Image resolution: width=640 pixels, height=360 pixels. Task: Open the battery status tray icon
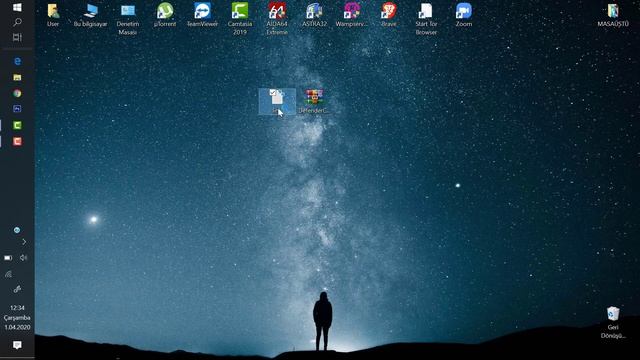8,258
